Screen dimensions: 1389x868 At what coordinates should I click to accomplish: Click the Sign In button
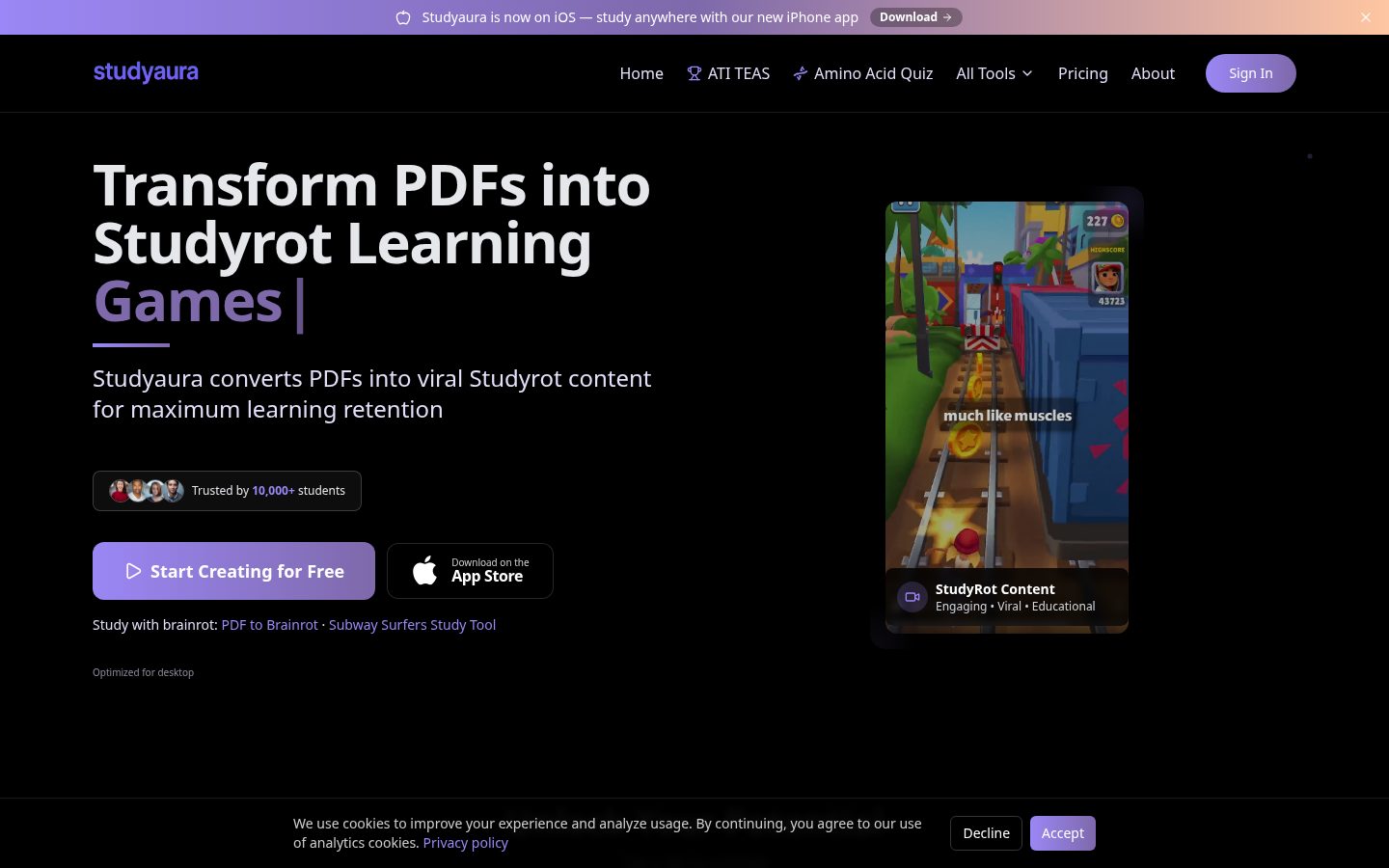click(x=1250, y=73)
